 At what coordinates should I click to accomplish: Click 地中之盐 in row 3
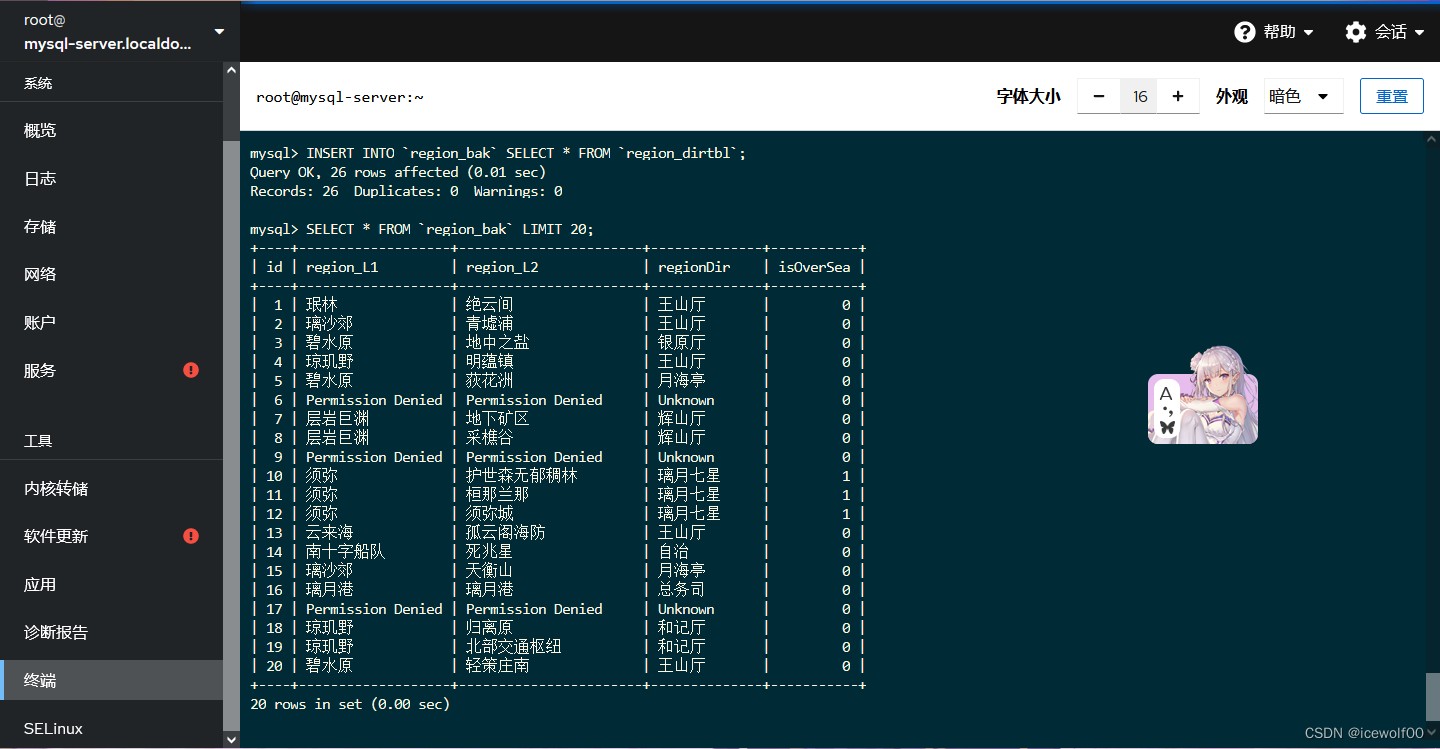click(x=498, y=343)
